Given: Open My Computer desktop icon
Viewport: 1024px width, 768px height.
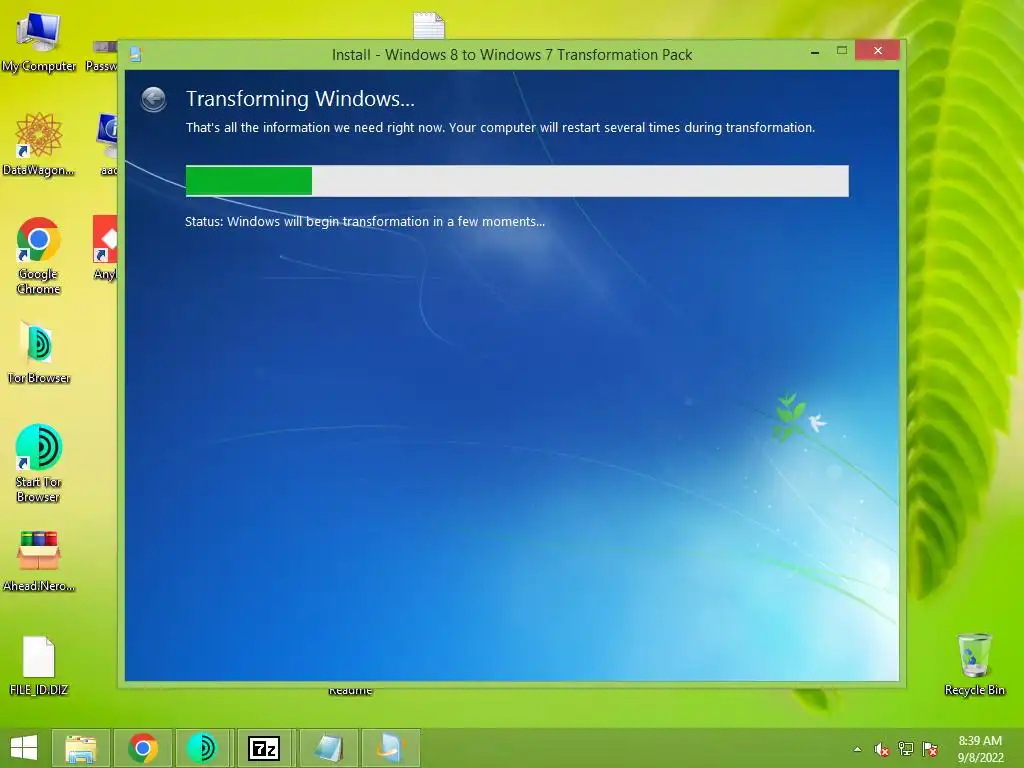Looking at the screenshot, I should point(39,40).
